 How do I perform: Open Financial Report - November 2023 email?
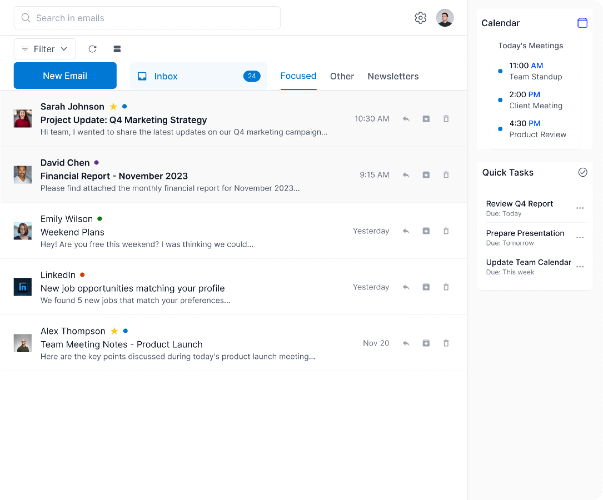tap(114, 176)
